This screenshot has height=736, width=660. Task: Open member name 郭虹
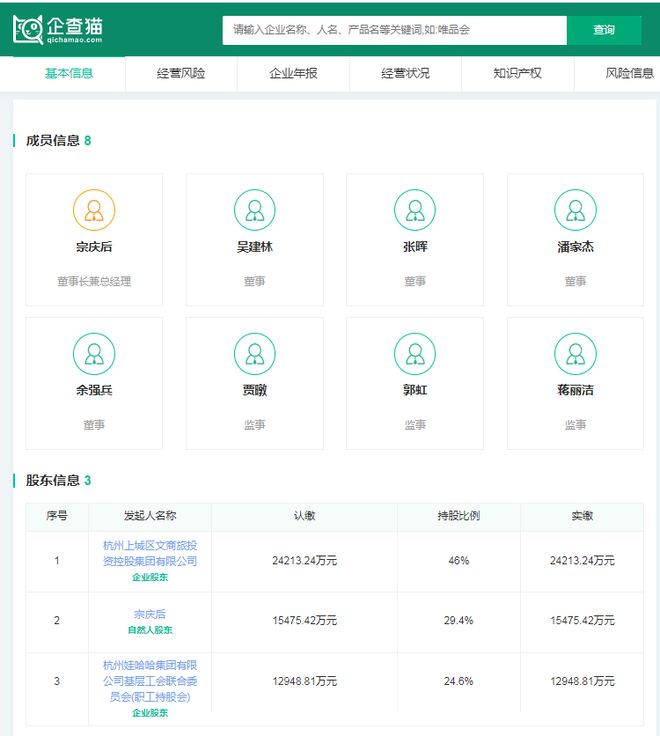pos(415,390)
